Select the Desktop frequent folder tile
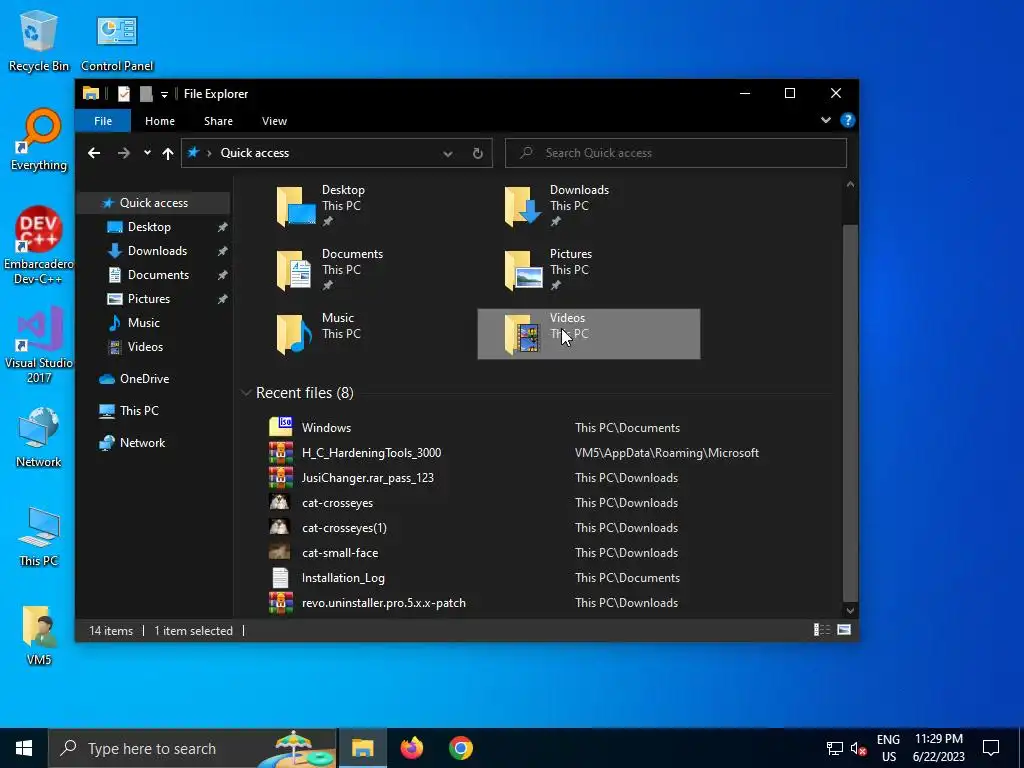The image size is (1024, 768). (x=360, y=206)
